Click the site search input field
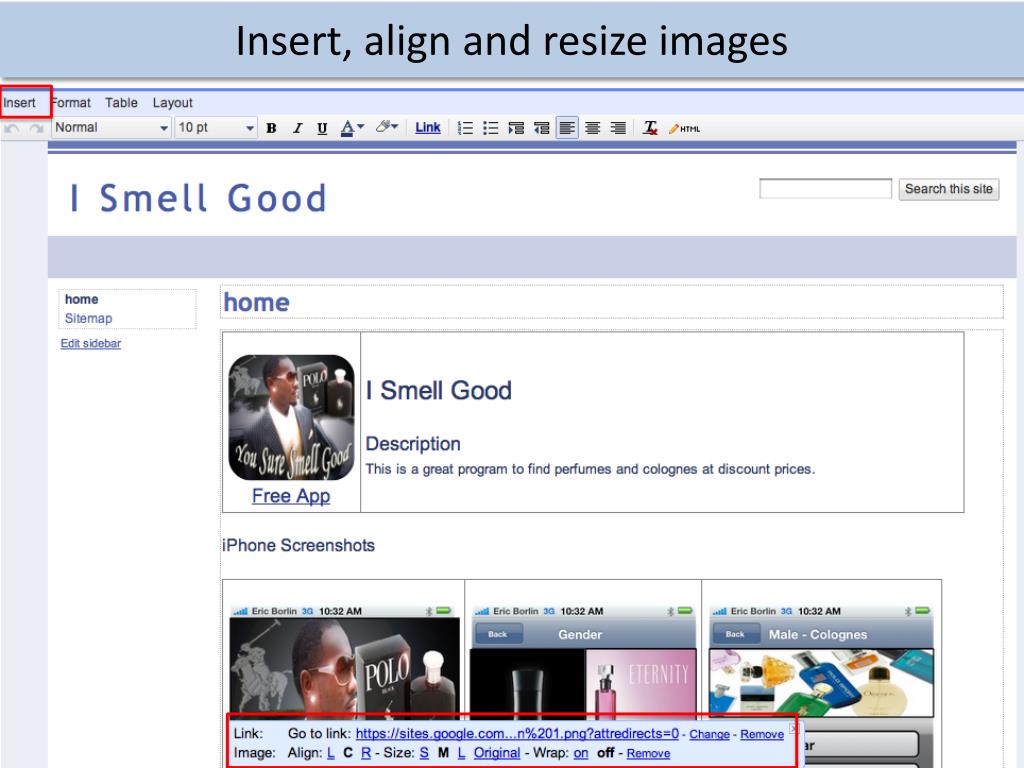Screen dimensions: 1024x768 tap(825, 189)
